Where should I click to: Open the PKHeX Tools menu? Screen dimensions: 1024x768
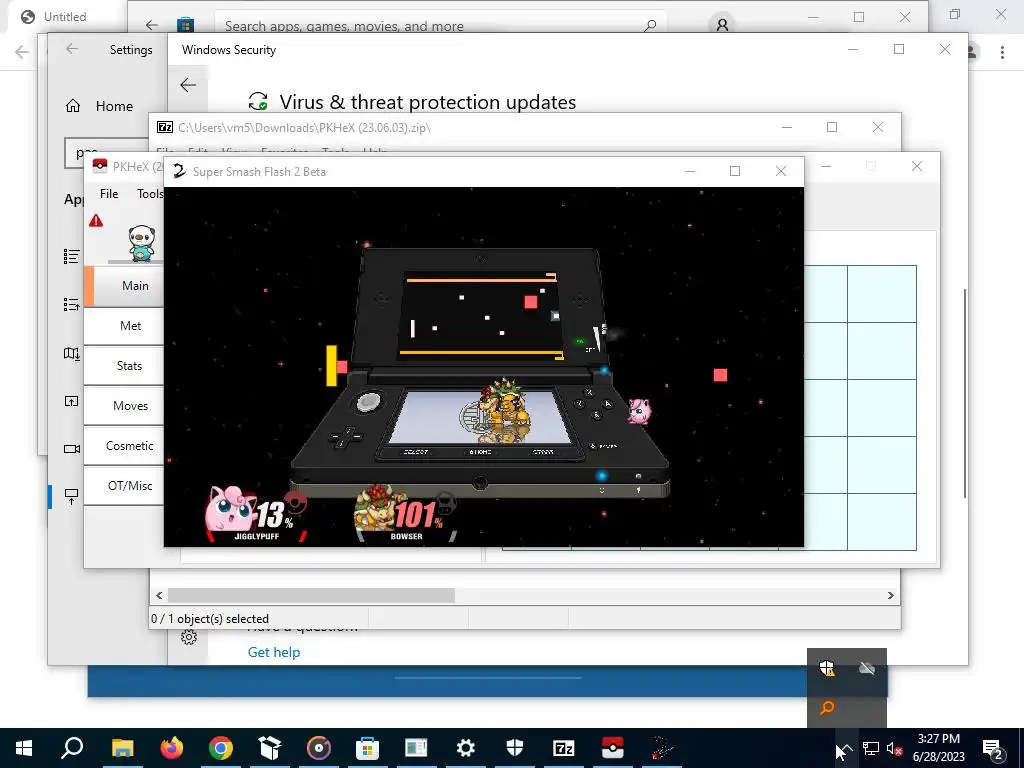(x=150, y=194)
